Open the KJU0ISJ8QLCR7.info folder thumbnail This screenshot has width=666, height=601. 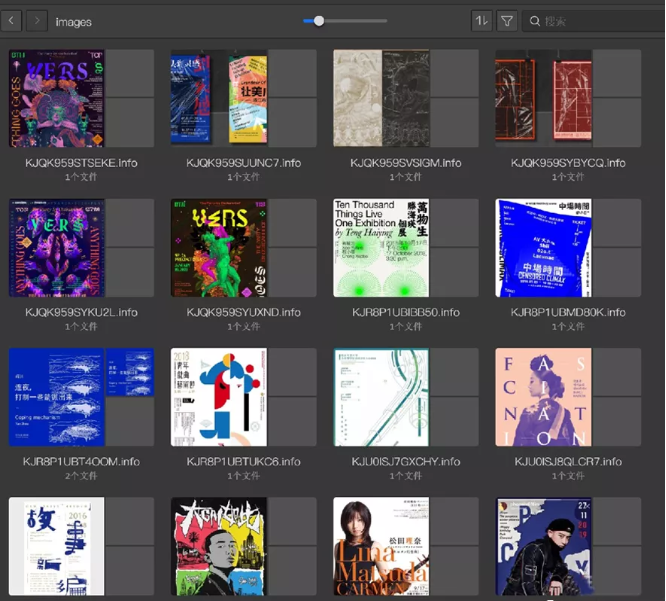point(568,397)
